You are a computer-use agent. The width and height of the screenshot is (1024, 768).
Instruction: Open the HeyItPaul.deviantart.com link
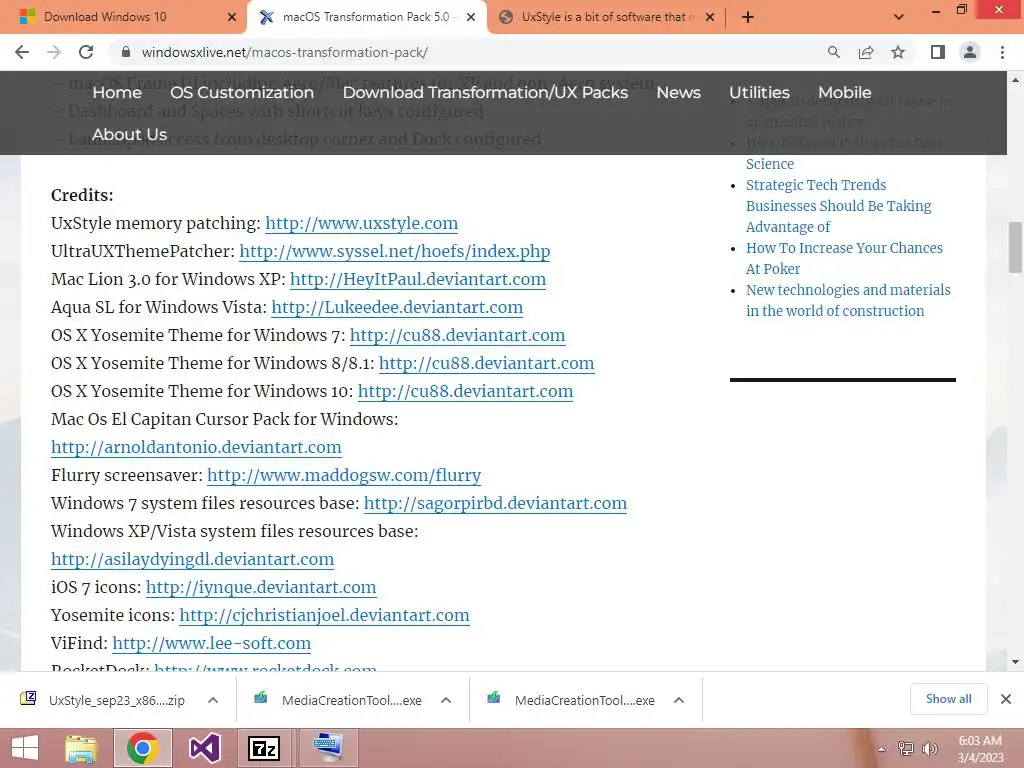point(418,280)
